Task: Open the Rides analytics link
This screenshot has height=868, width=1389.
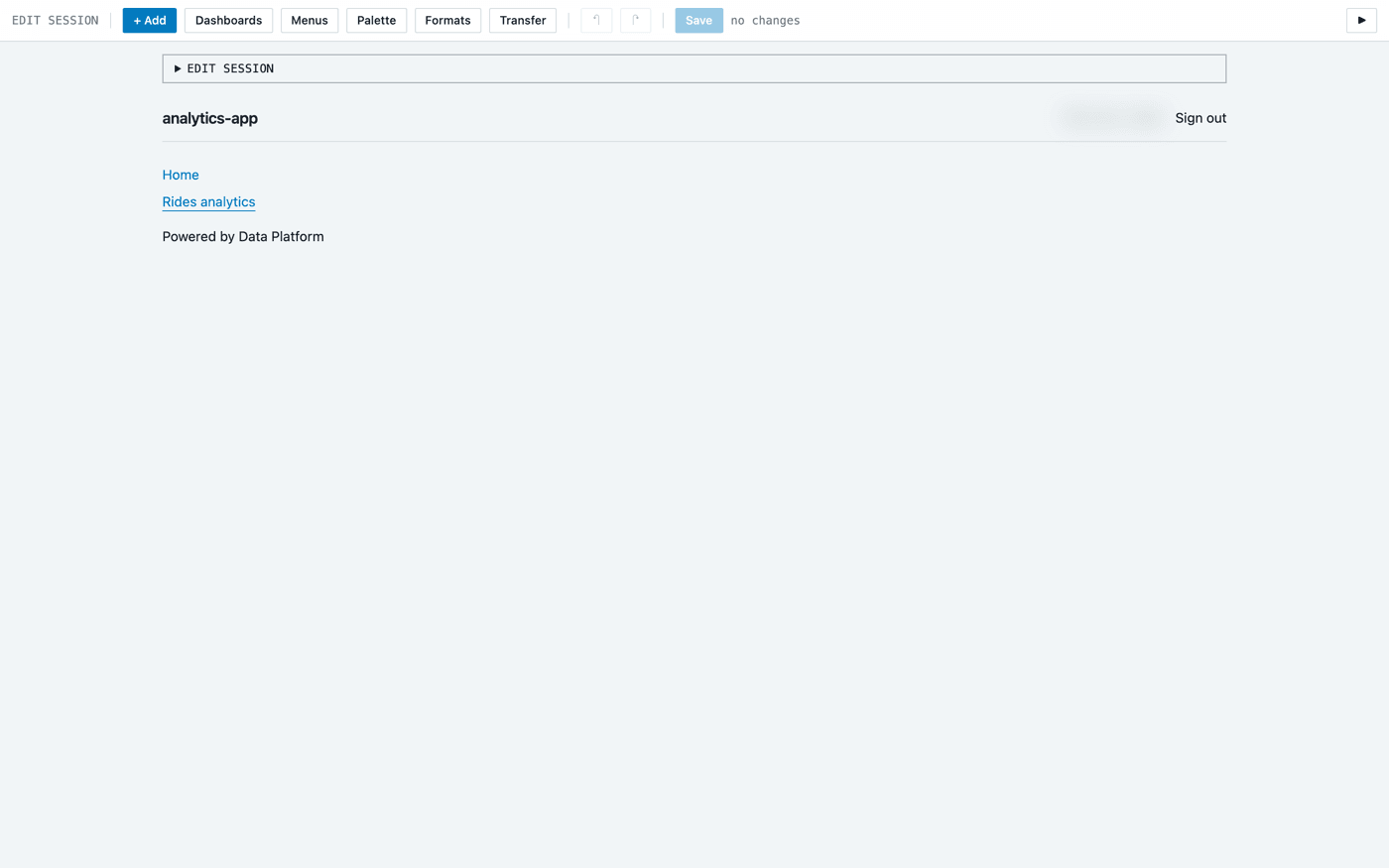Action: [x=208, y=201]
